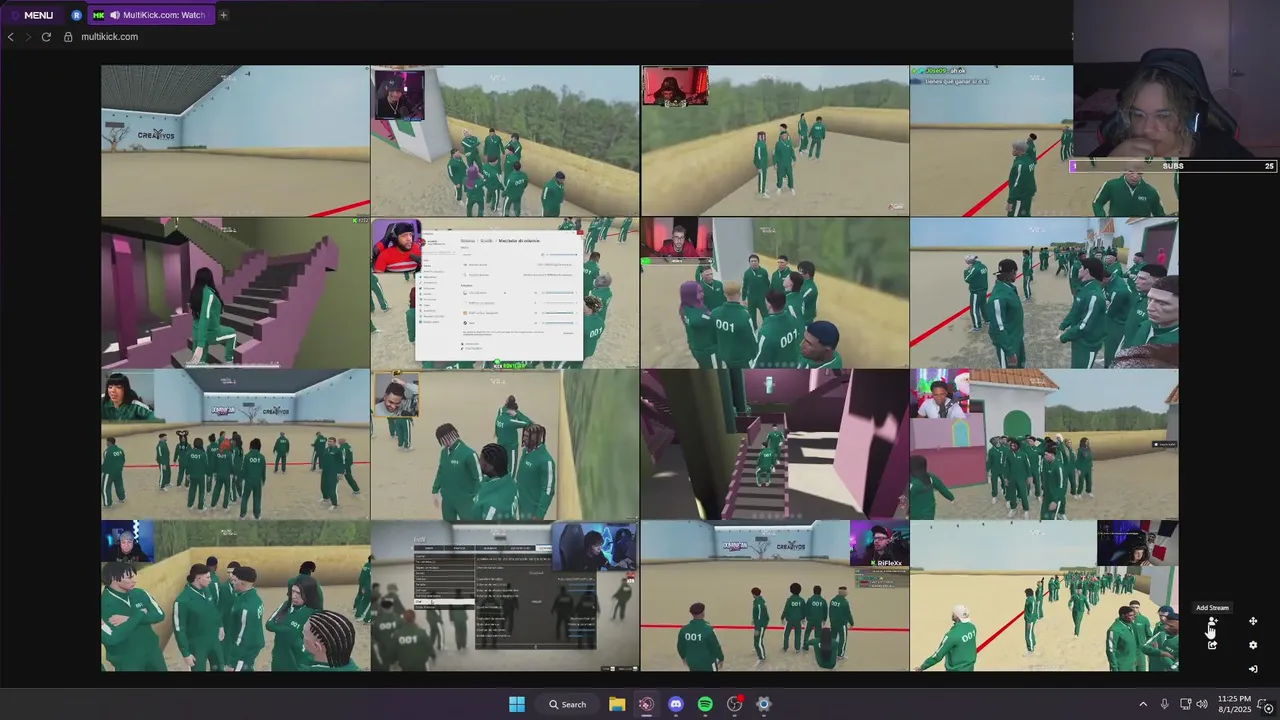Go forward in browser history
Viewport: 1280px width, 720px height.
[28, 37]
